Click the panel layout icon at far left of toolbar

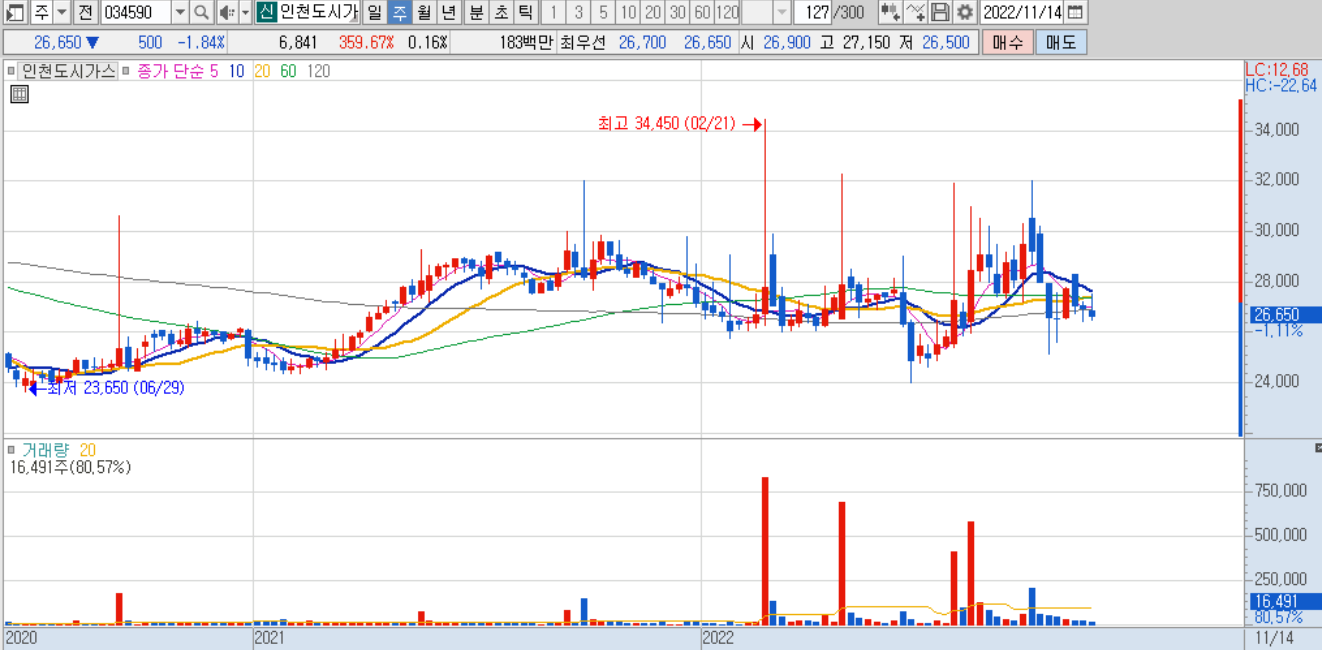click(14, 12)
